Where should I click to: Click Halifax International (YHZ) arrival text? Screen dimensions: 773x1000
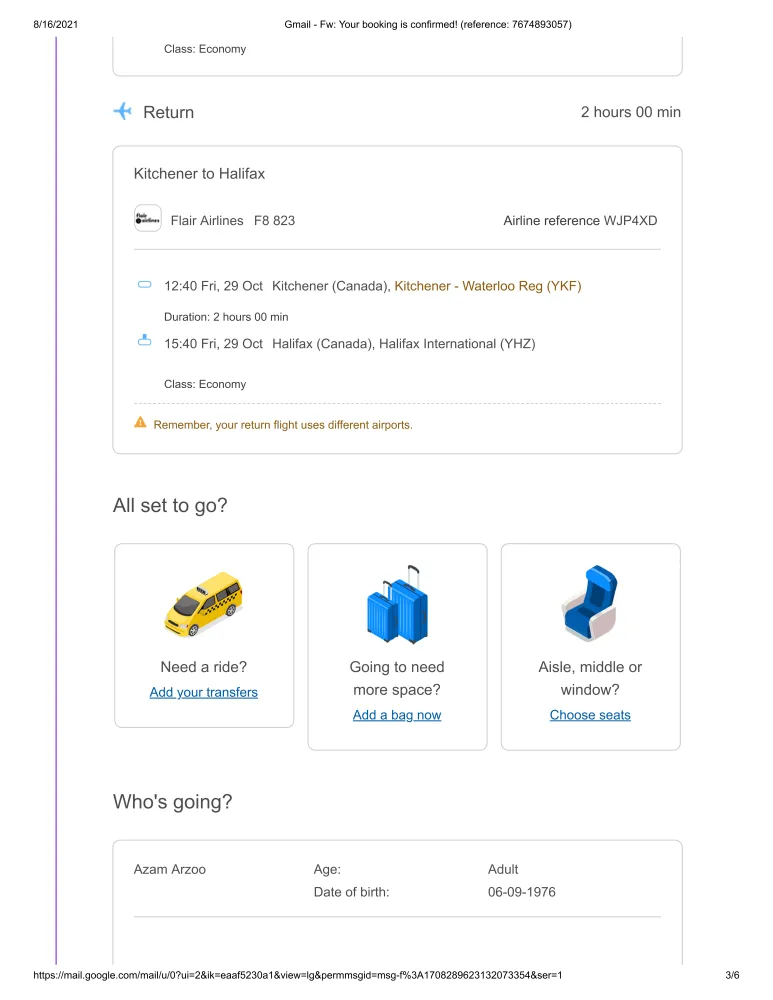tap(456, 343)
